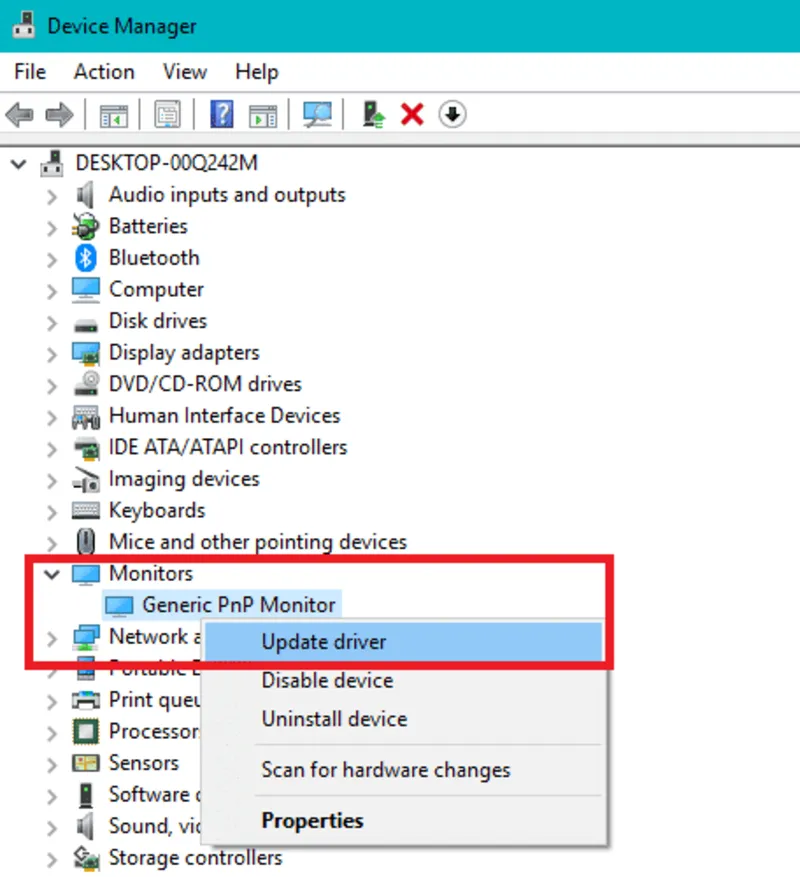800x877 pixels.
Task: Click the blue Help question mark icon
Action: [222, 114]
